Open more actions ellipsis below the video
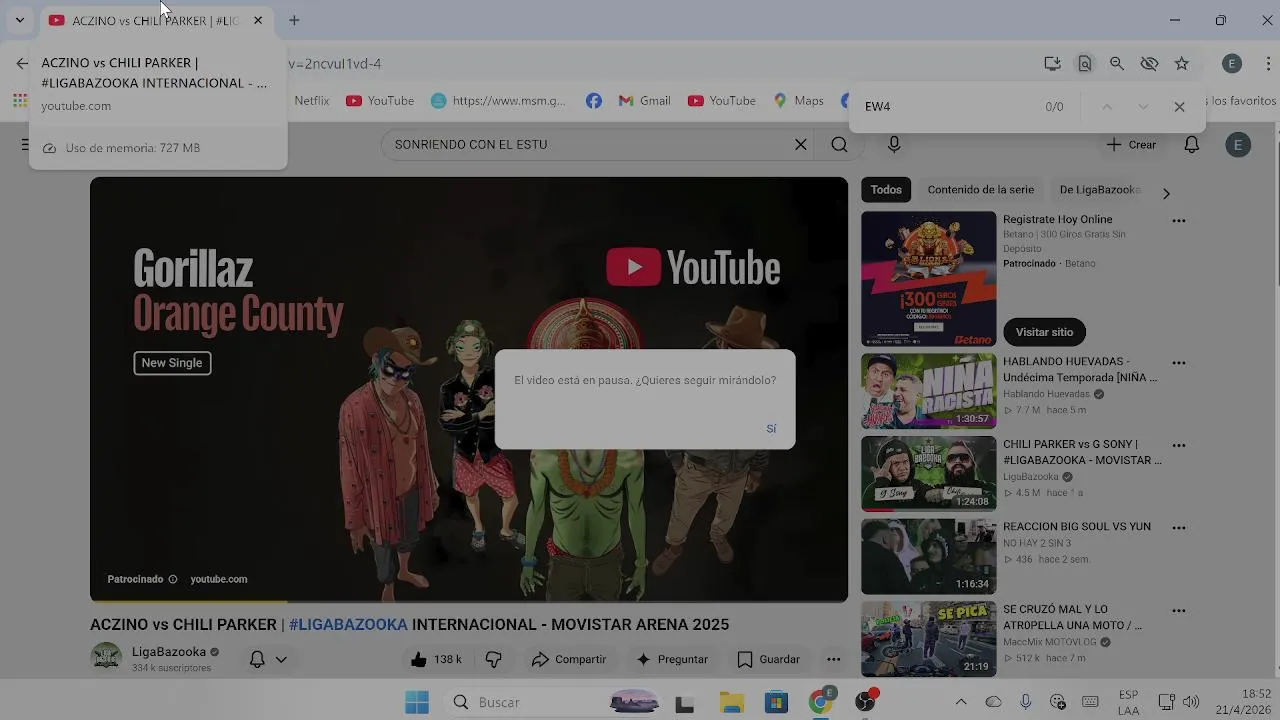 click(x=833, y=659)
